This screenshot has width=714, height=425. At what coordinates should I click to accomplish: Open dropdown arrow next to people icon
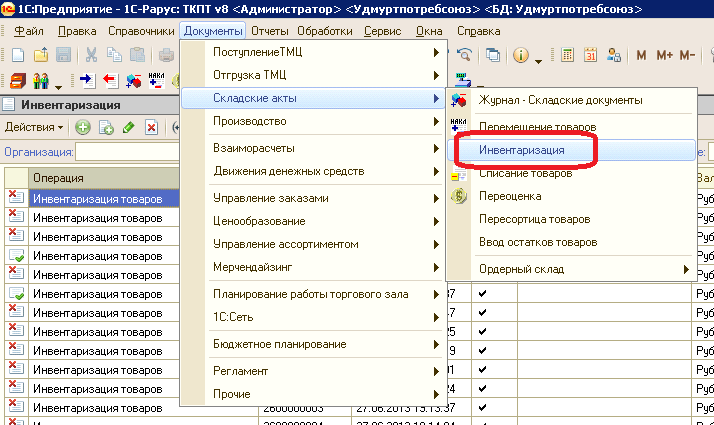[58, 87]
